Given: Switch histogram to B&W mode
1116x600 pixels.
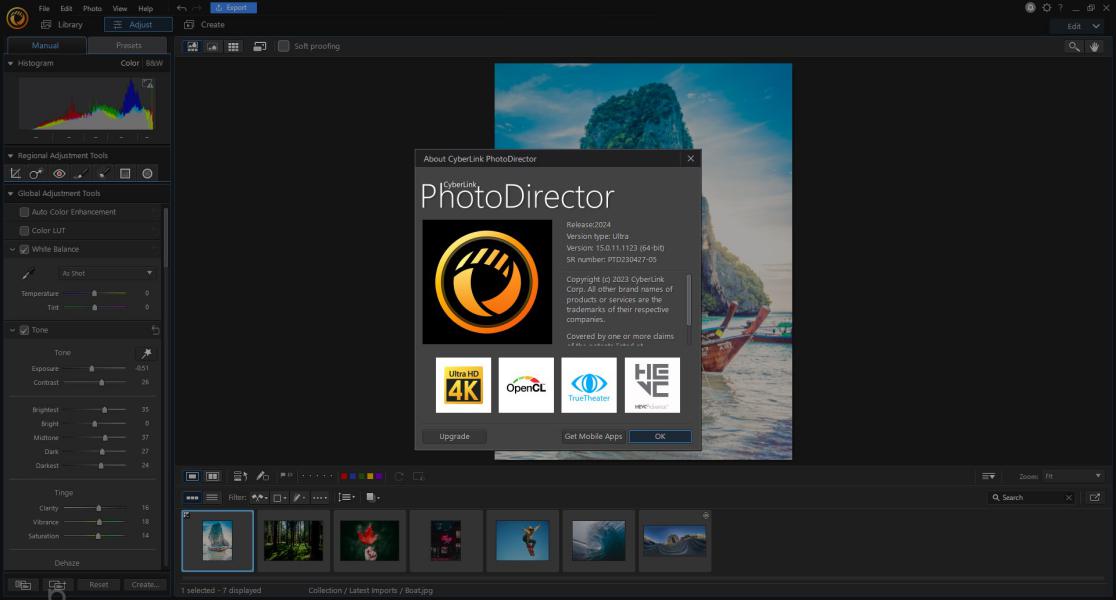Looking at the screenshot, I should pyautogui.click(x=154, y=63).
